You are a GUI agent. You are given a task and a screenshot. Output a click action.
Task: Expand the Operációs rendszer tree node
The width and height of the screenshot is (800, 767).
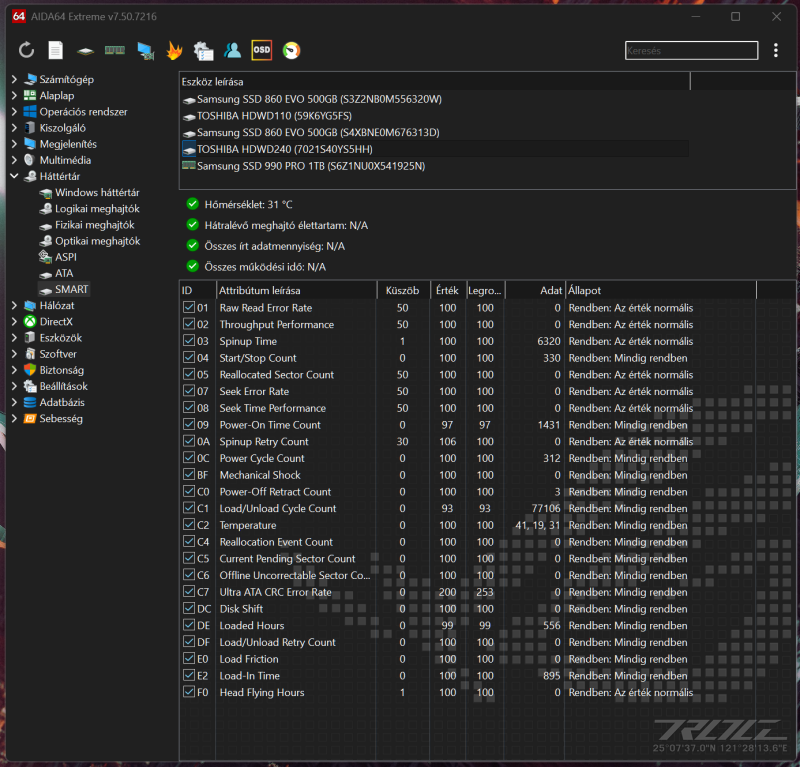[x=14, y=111]
